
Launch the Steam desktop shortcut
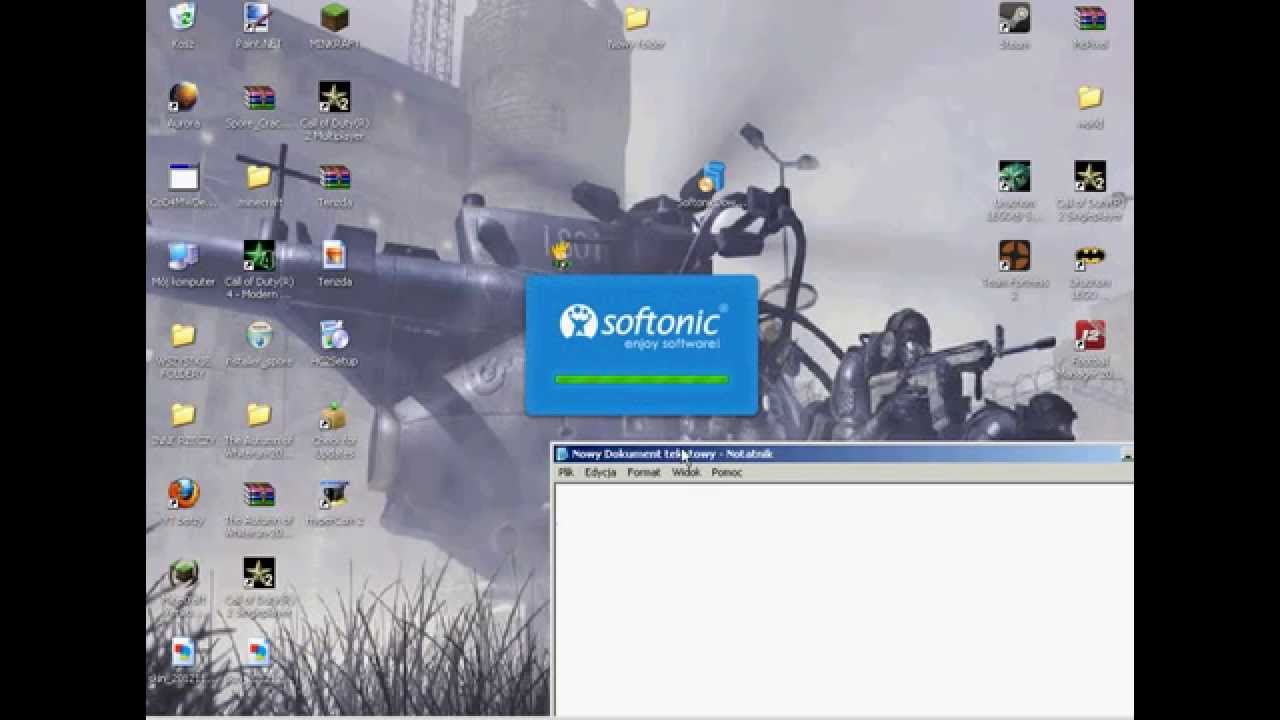coord(1014,18)
